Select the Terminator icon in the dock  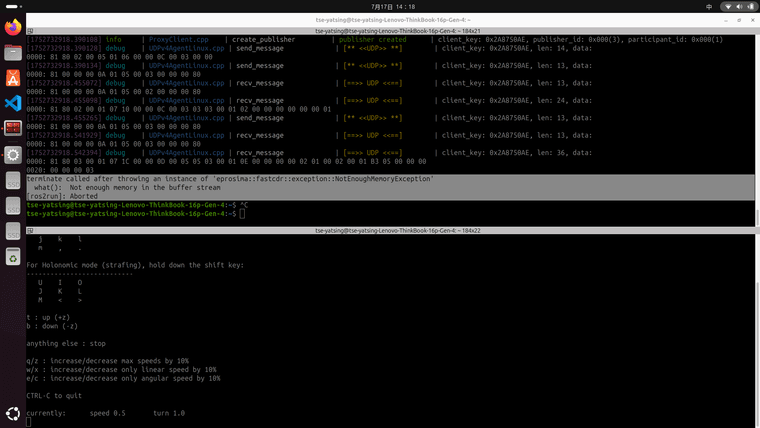click(13, 128)
